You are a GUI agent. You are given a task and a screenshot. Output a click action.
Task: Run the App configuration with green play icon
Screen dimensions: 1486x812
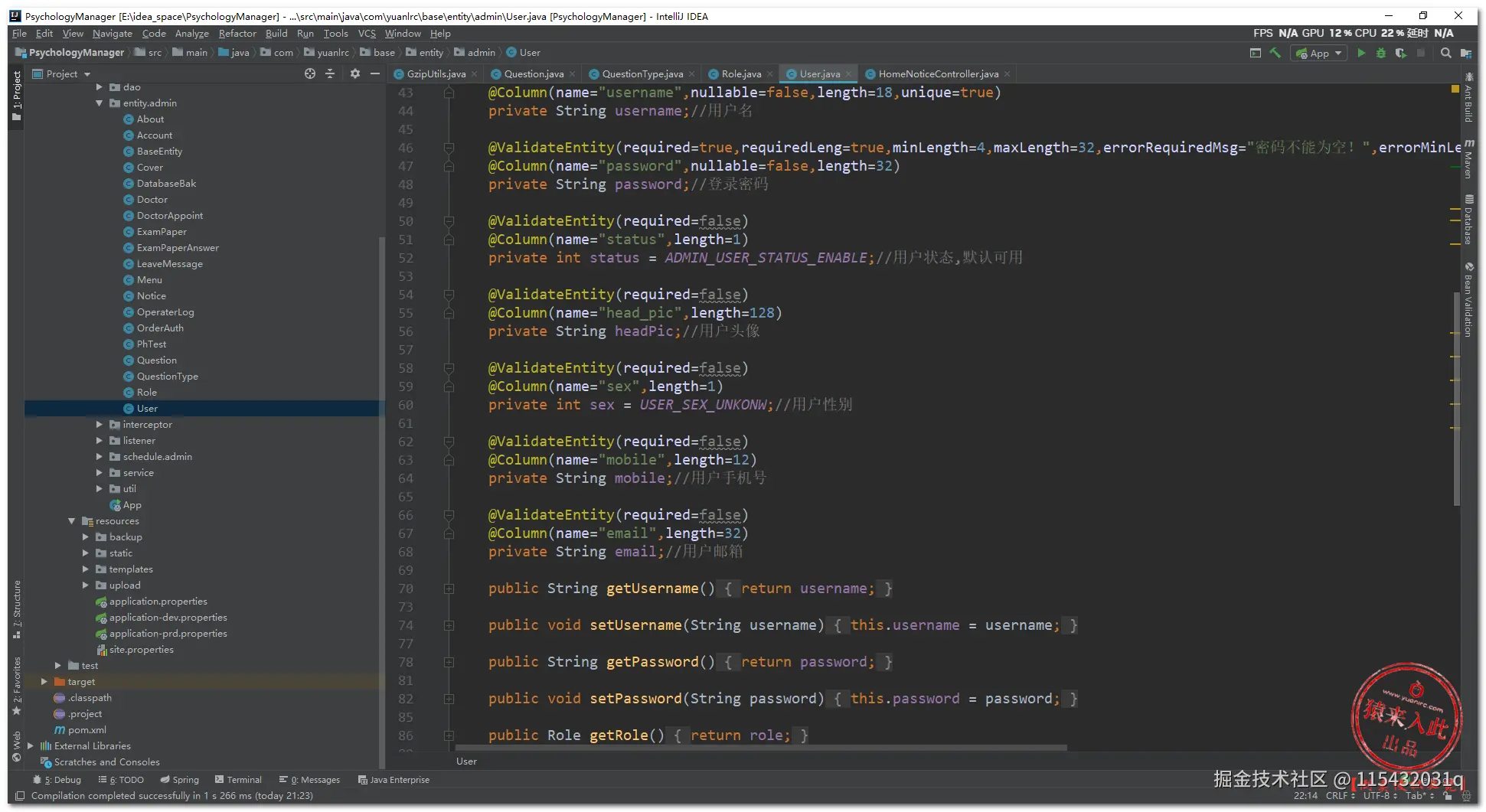[1361, 53]
